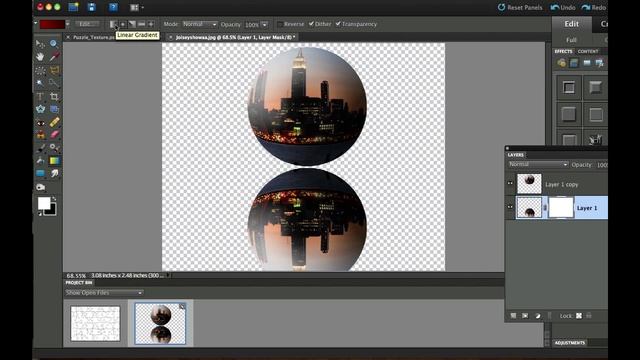Select the Hand tool
640x360 pixels.
click(x=40, y=57)
